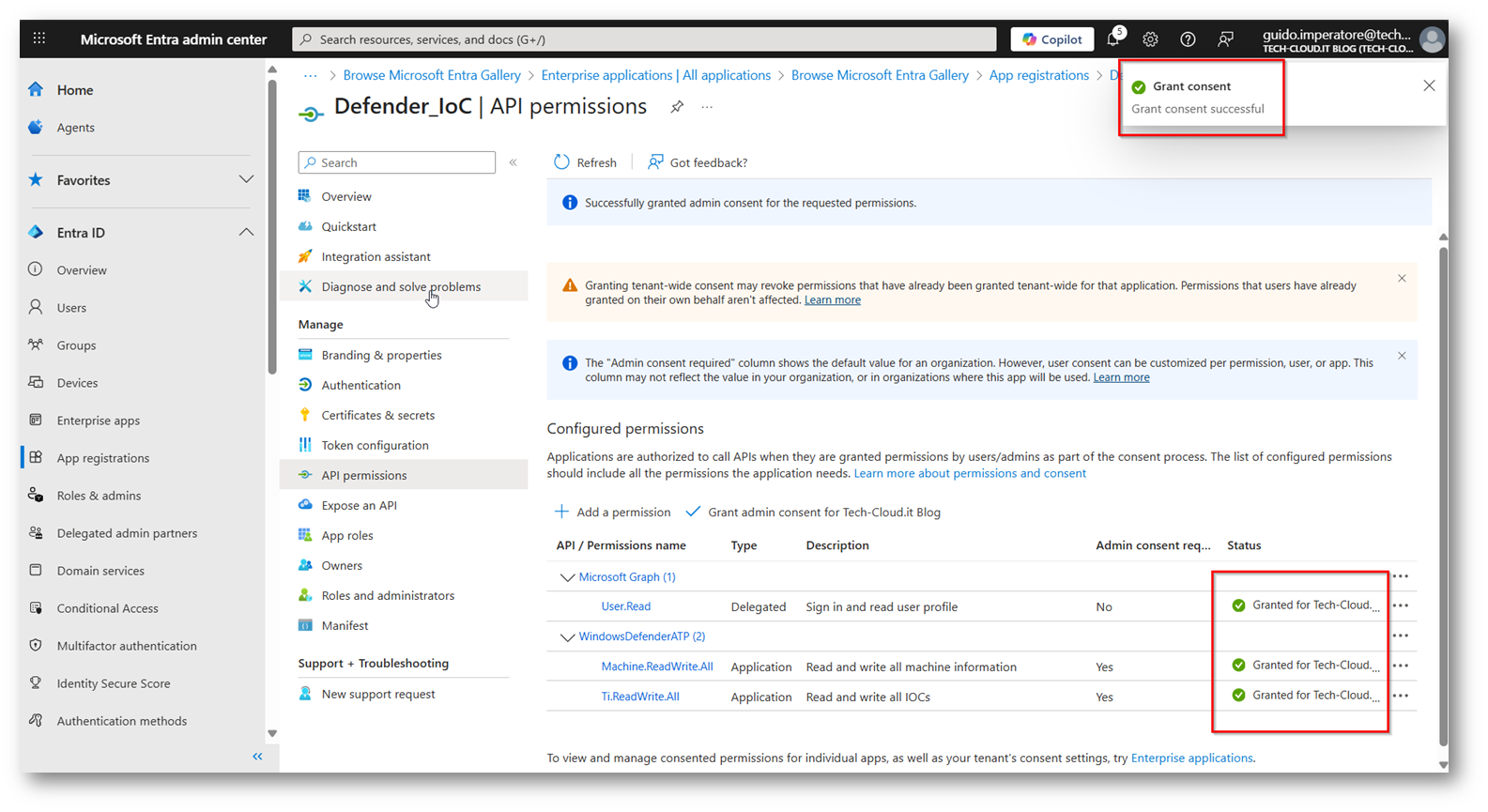This screenshot has width=1488, height=812.
Task: Open the more actions ellipsis beside the page title
Action: 707,107
